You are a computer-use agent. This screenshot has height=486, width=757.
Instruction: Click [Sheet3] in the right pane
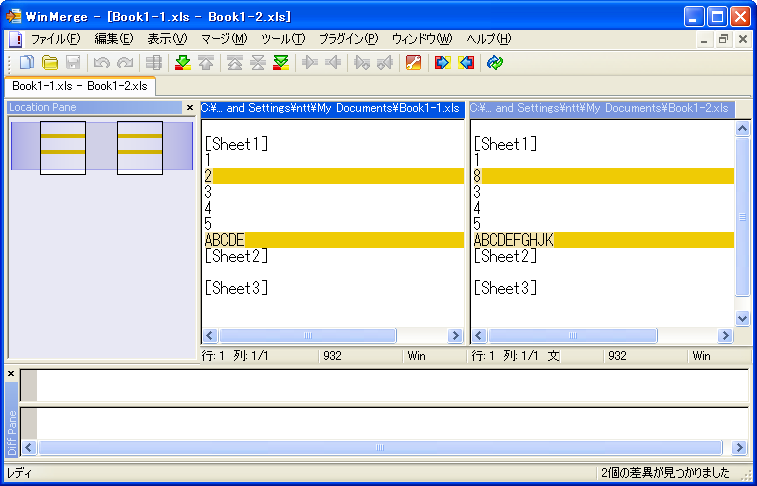505,288
